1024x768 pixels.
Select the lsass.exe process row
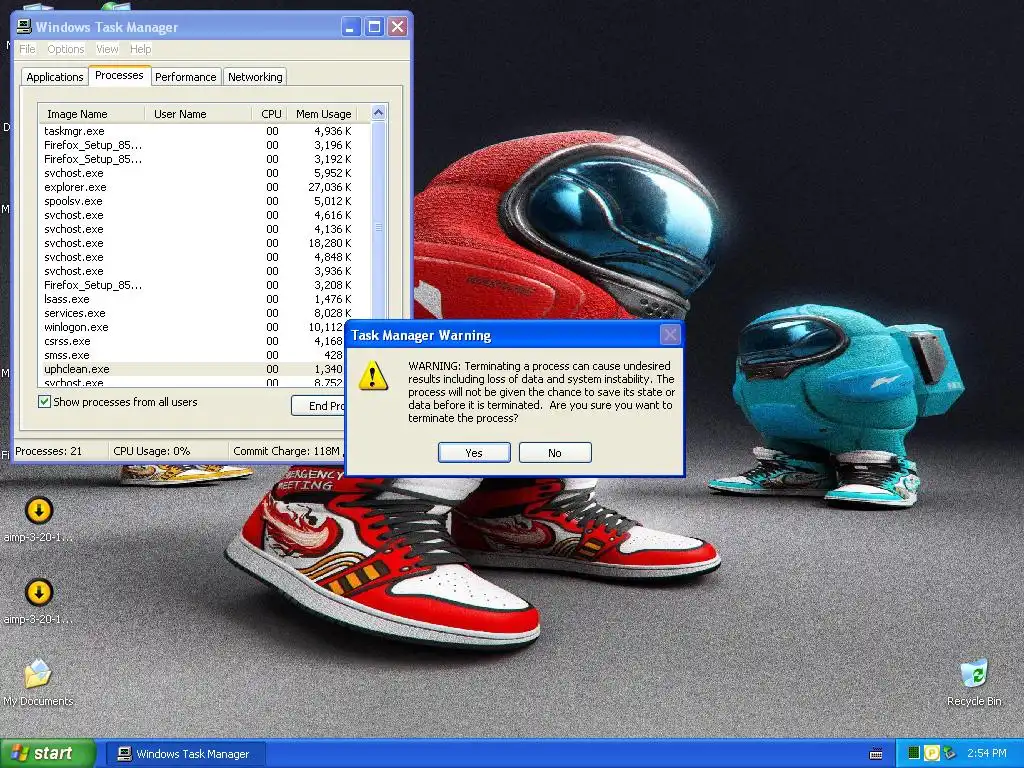(x=199, y=299)
